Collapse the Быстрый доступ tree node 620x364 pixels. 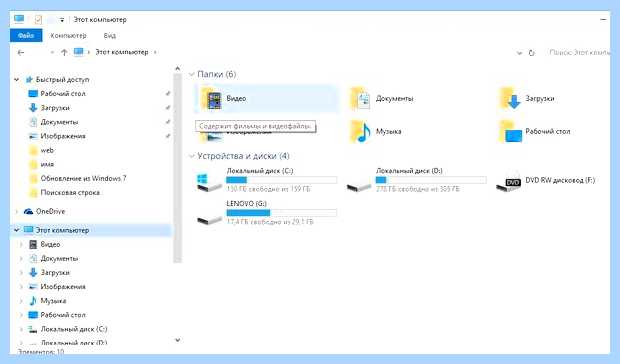tap(17, 79)
